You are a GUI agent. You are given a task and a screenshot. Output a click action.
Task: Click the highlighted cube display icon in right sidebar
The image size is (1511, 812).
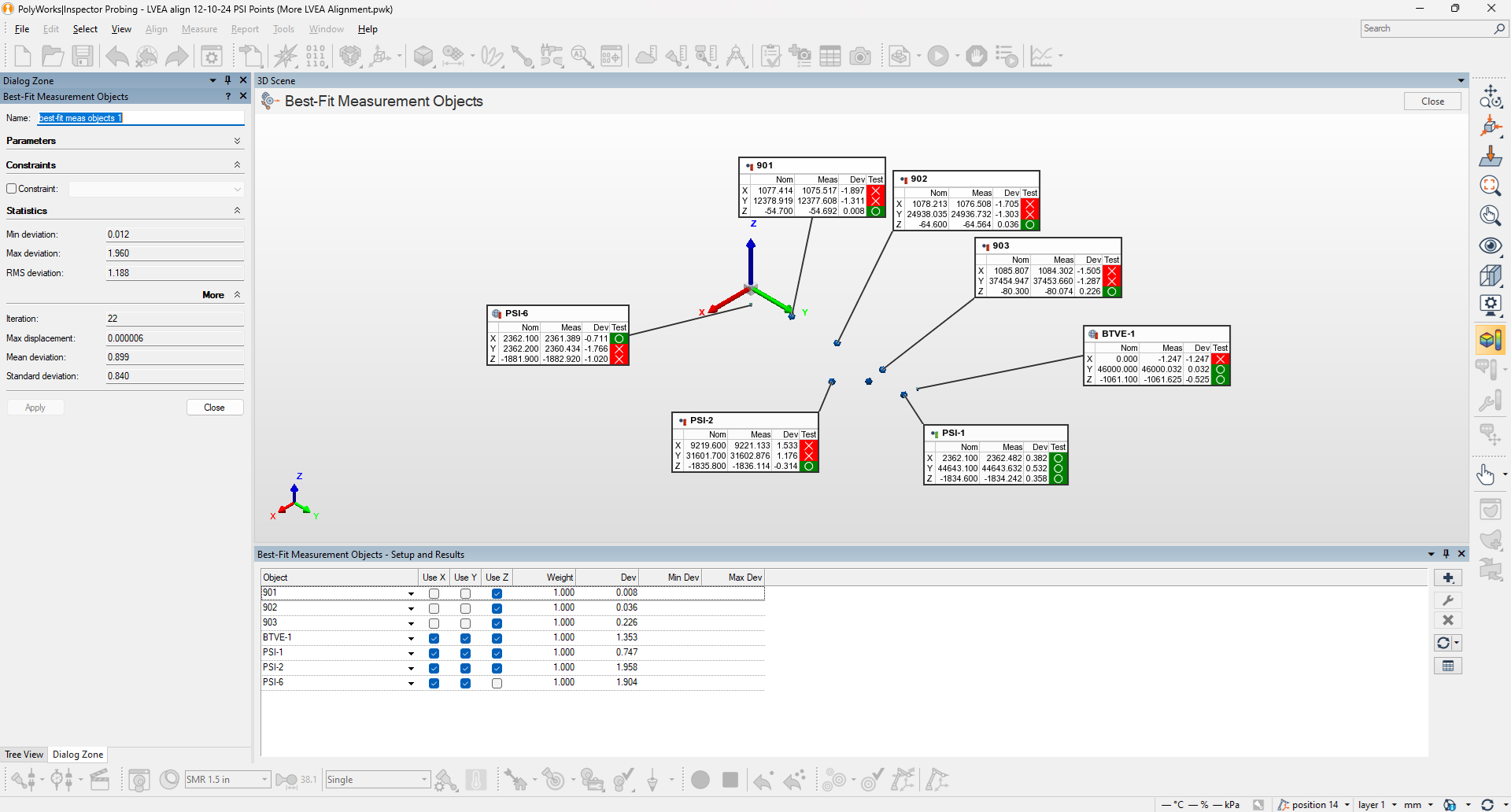[1490, 340]
